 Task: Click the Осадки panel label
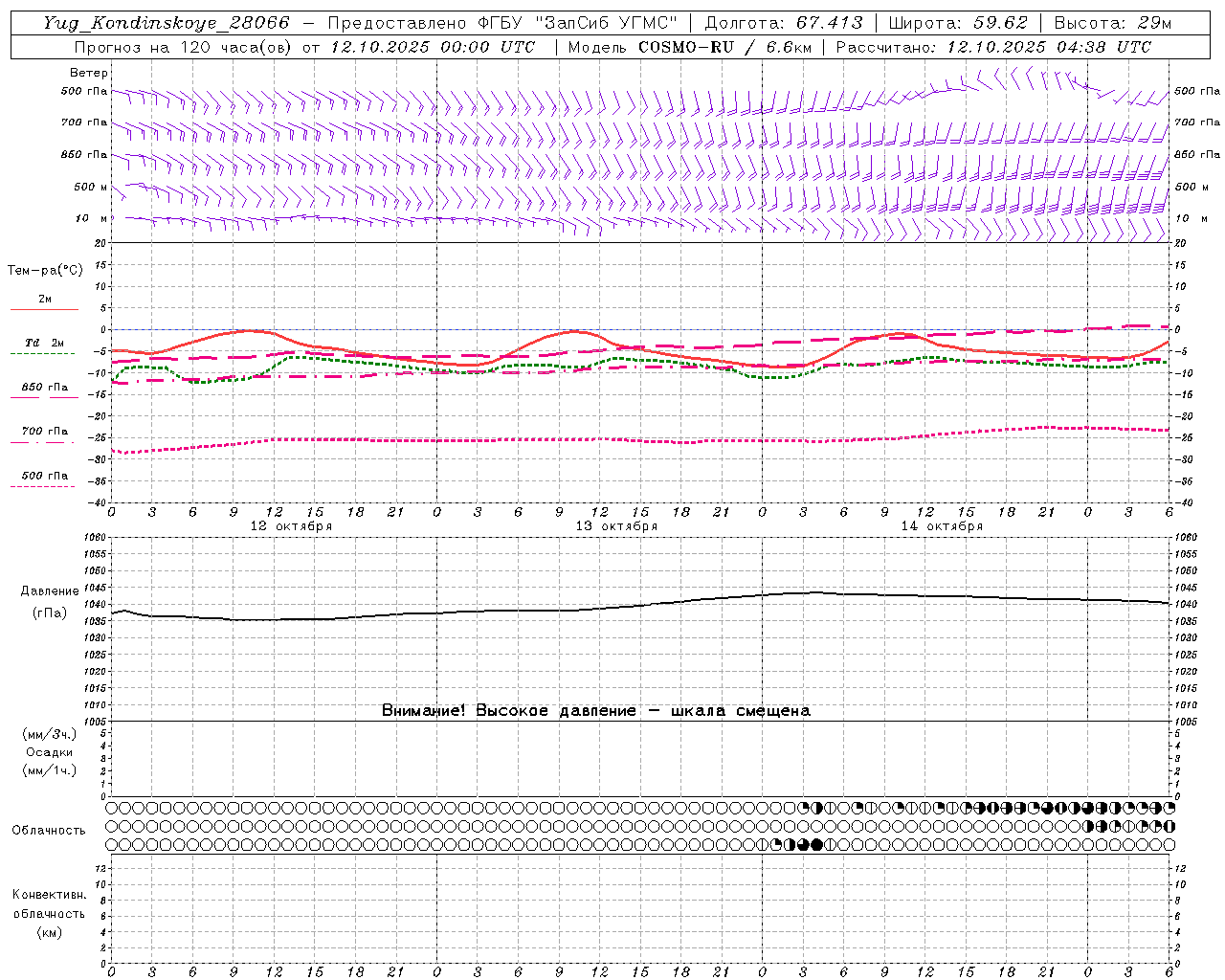click(x=50, y=752)
